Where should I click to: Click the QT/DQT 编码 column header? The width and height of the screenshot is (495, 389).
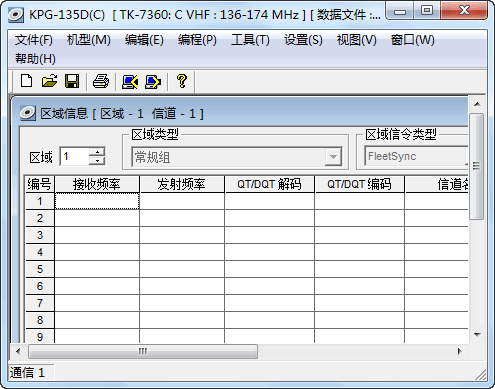[x=359, y=184]
